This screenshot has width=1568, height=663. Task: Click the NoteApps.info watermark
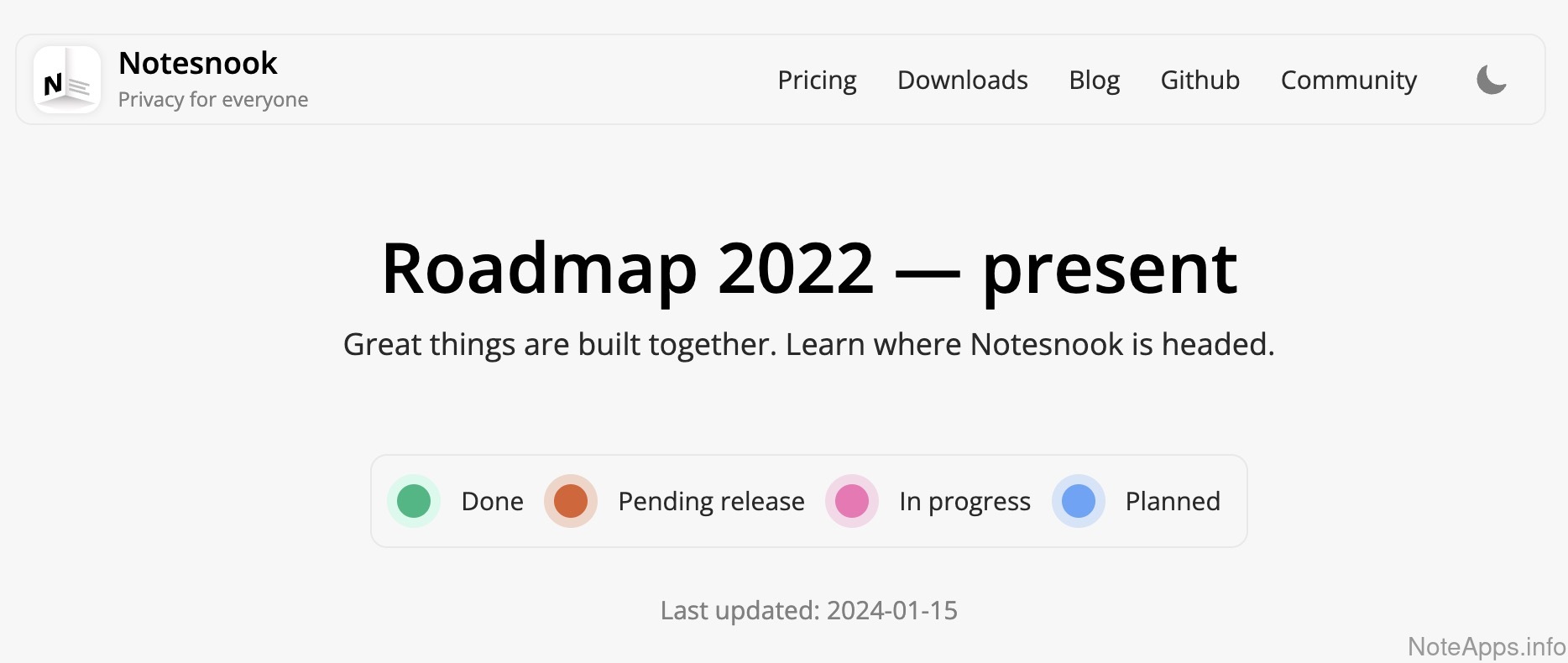click(x=1486, y=646)
